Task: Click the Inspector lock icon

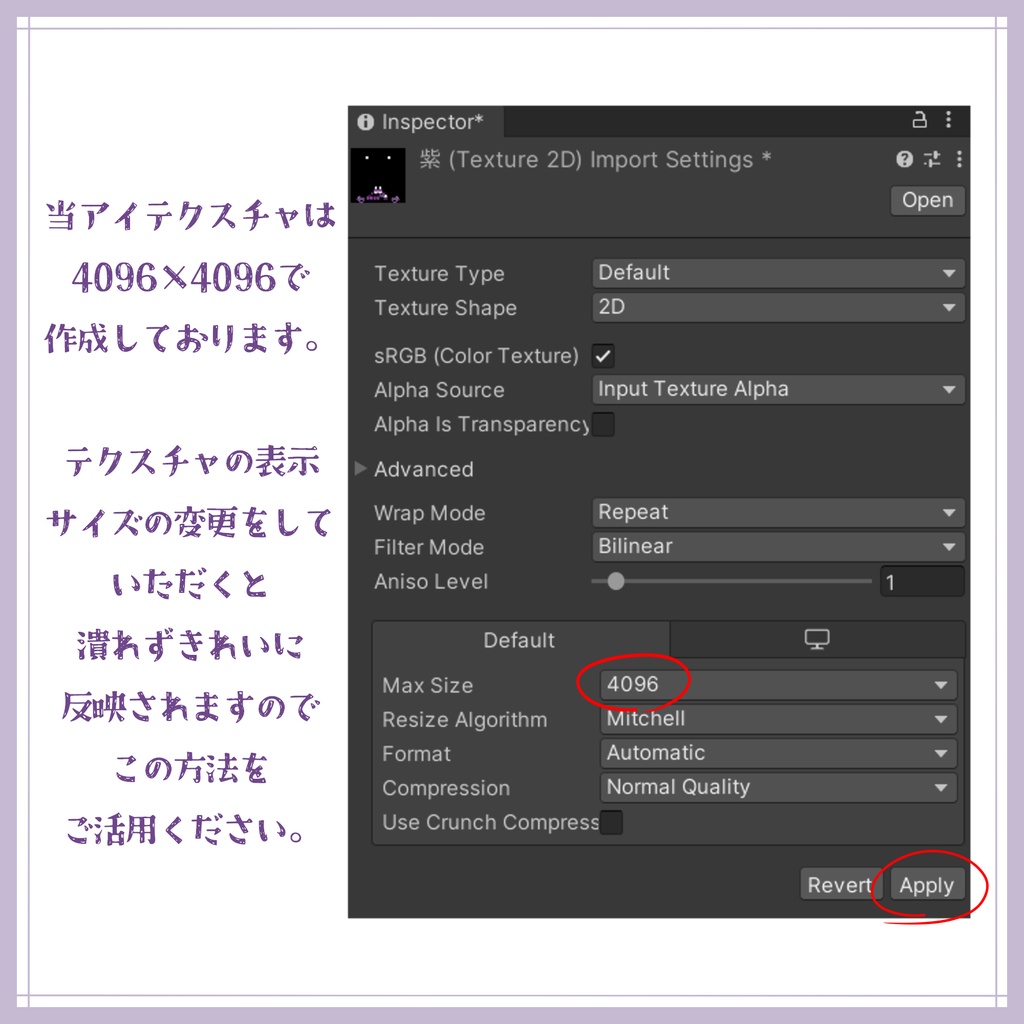Action: (x=918, y=120)
